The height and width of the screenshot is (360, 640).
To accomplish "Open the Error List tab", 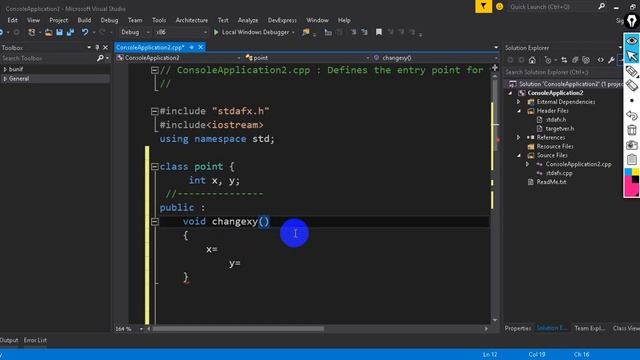I will pos(35,340).
